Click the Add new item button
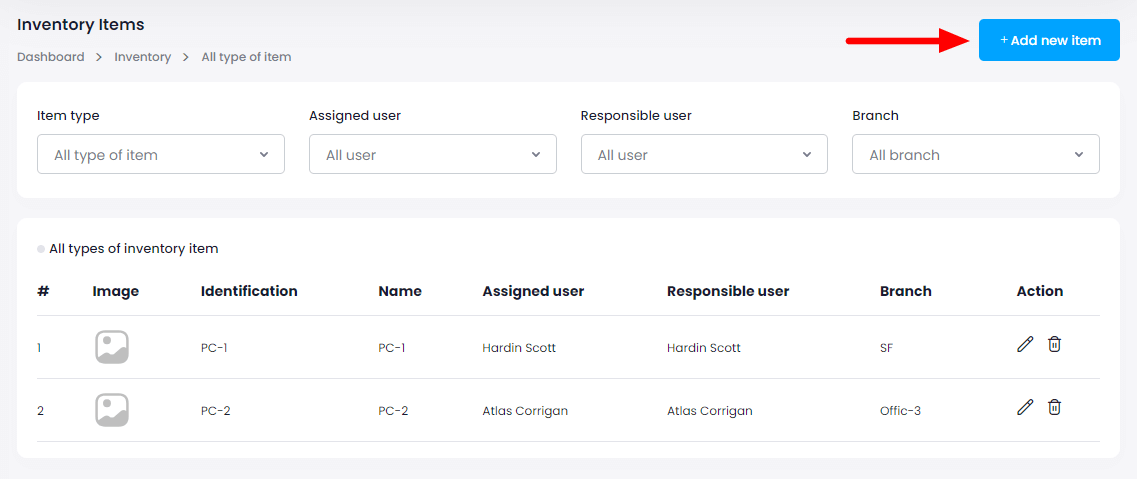 tap(1049, 41)
